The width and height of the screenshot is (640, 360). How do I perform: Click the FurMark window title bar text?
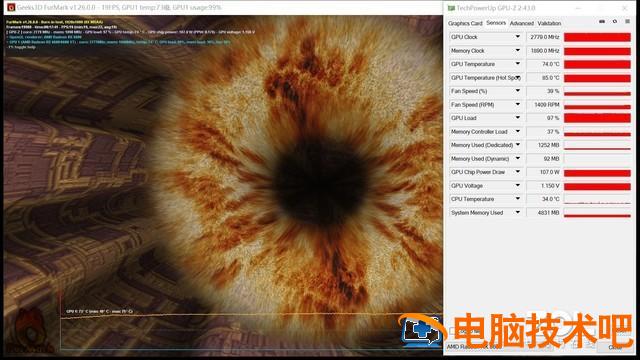pos(119,7)
